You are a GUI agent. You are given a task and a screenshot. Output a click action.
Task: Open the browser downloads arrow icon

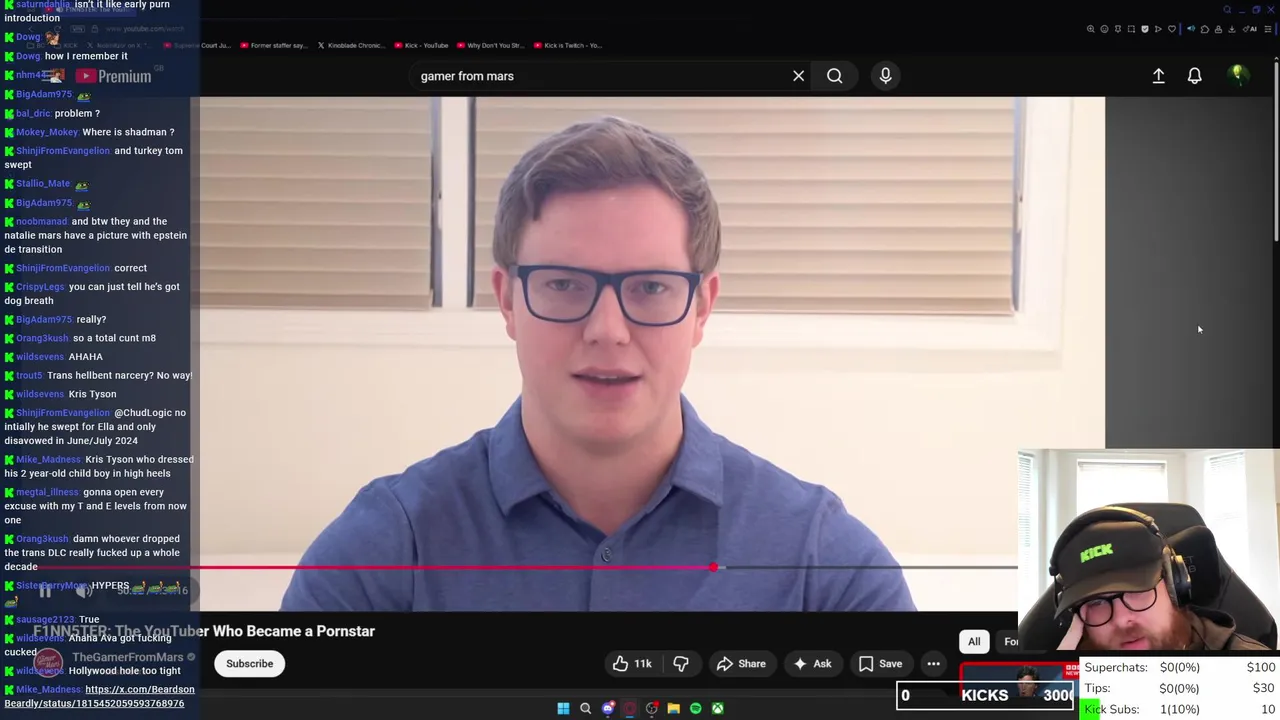pyautogui.click(x=1232, y=29)
